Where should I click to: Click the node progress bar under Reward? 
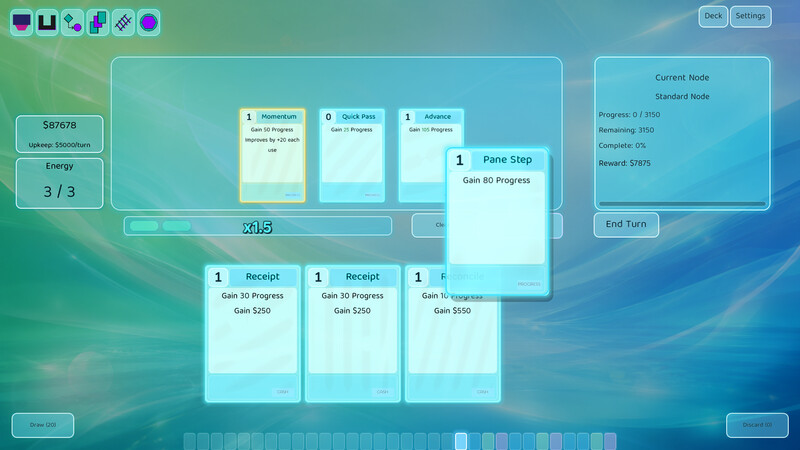(x=682, y=204)
